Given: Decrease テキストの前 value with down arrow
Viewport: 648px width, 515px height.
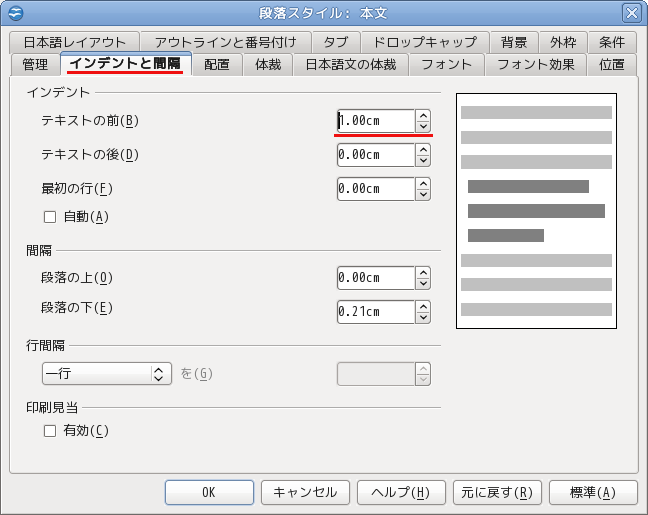Looking at the screenshot, I should pyautogui.click(x=423, y=126).
